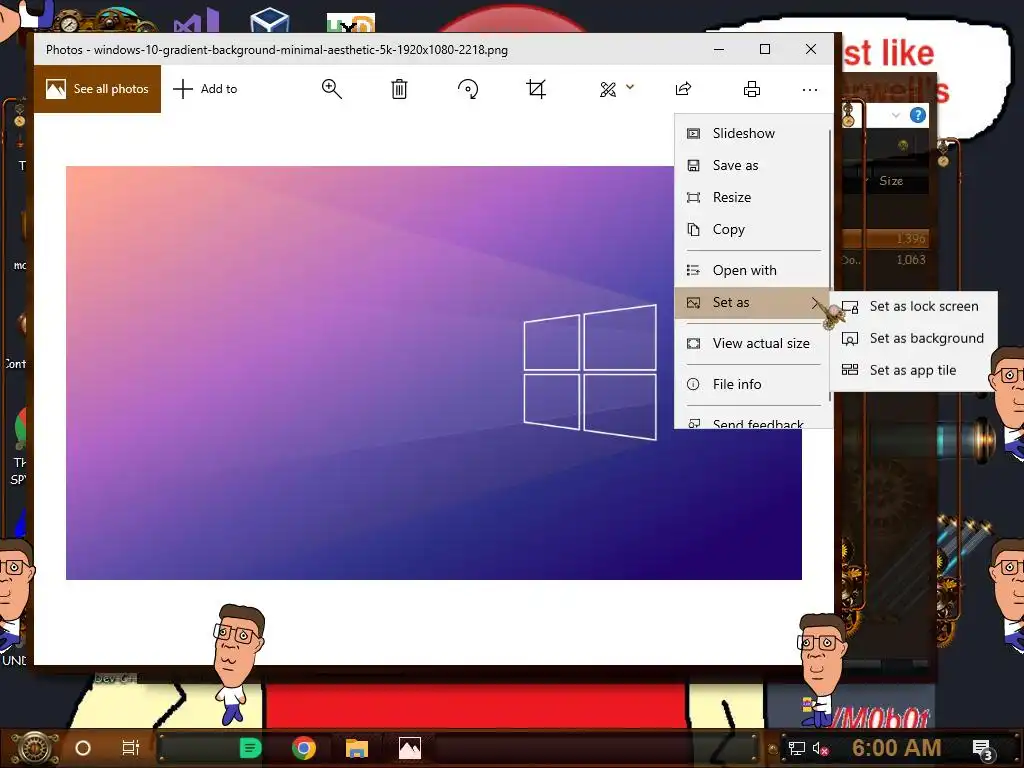Choose Resize in the menu
Screen dimensions: 1024x768
(752, 197)
